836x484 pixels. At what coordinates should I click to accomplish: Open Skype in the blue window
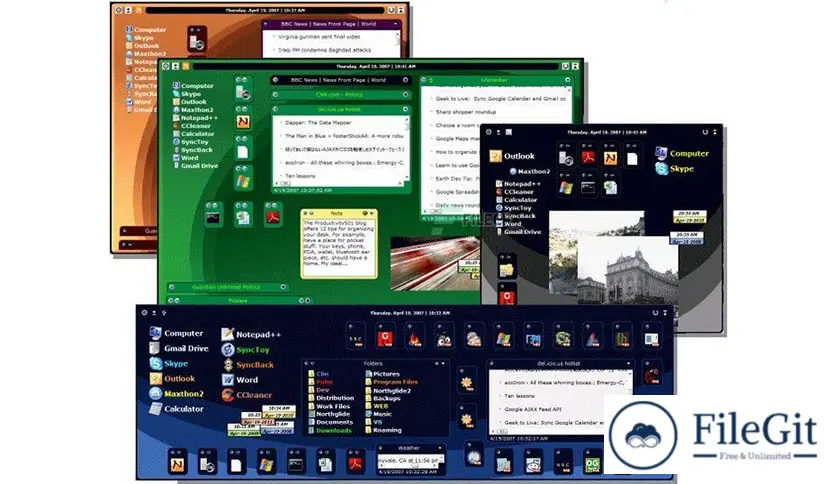coord(168,364)
